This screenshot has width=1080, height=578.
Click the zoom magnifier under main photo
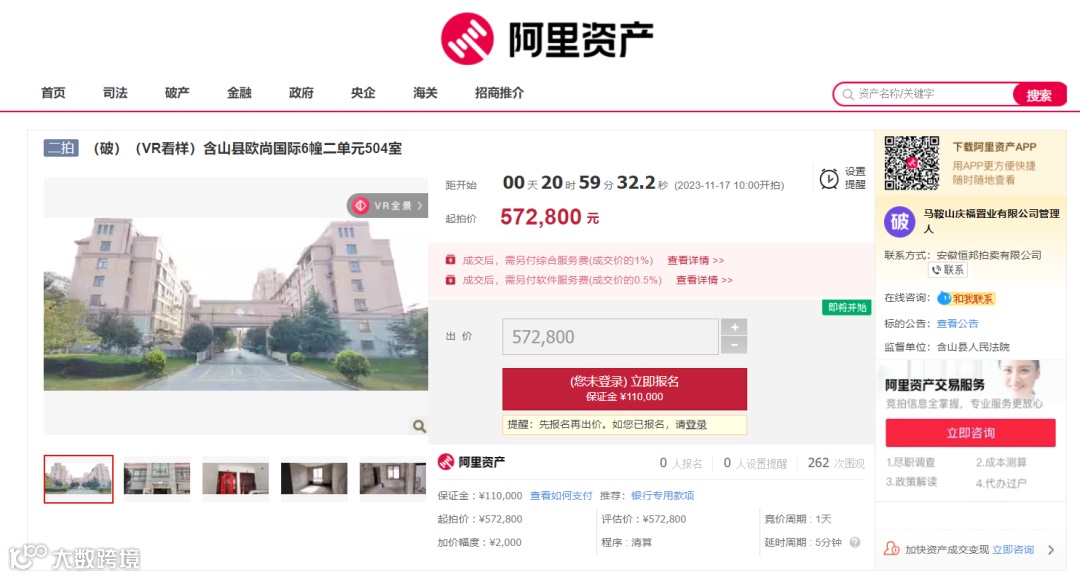[419, 426]
